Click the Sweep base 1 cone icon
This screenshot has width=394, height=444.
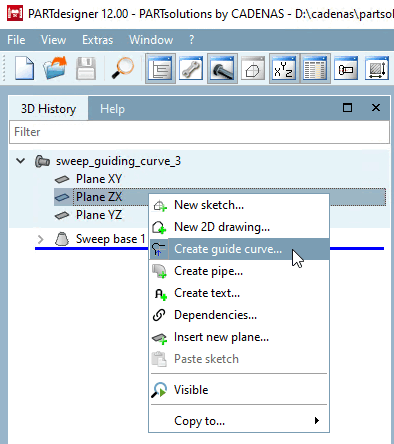coord(62,239)
